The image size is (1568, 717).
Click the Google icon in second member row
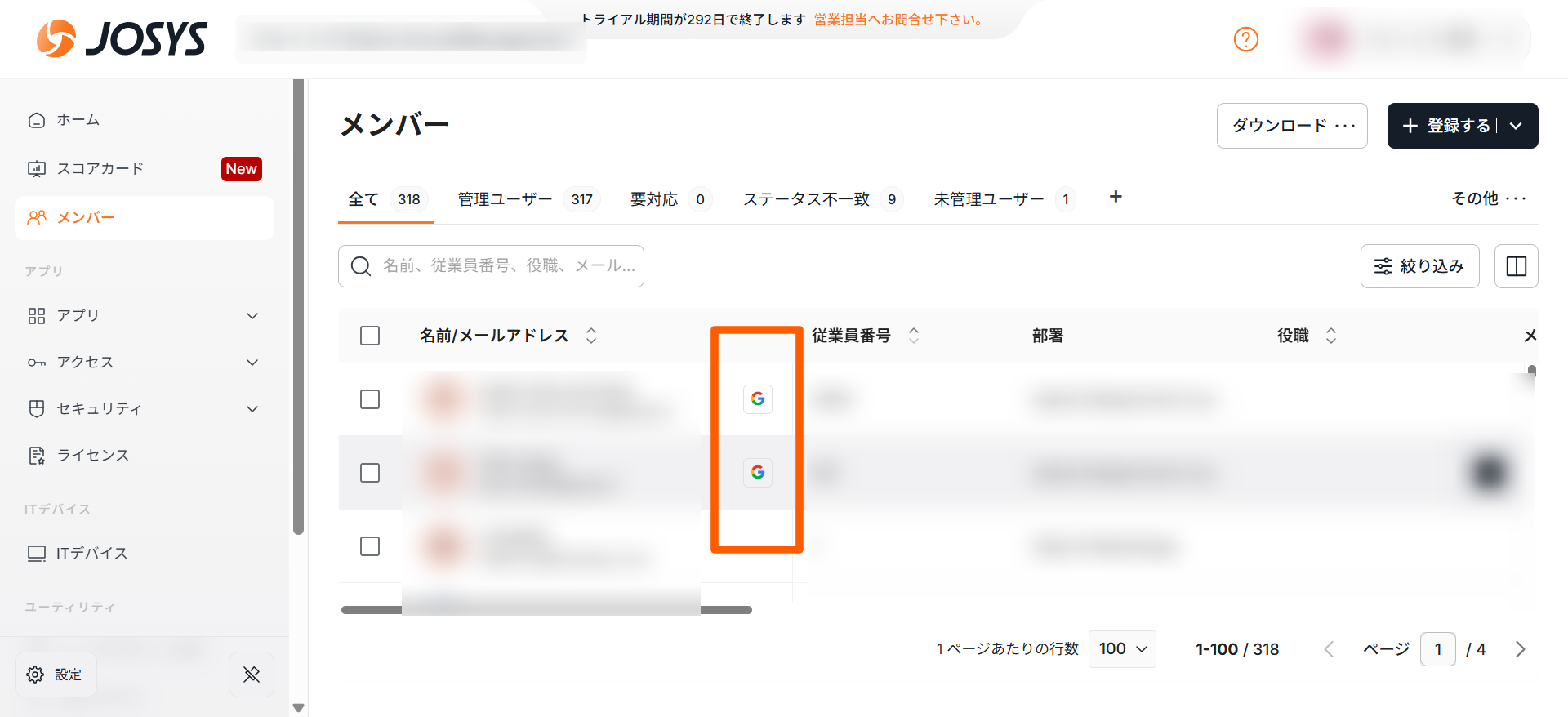point(758,472)
